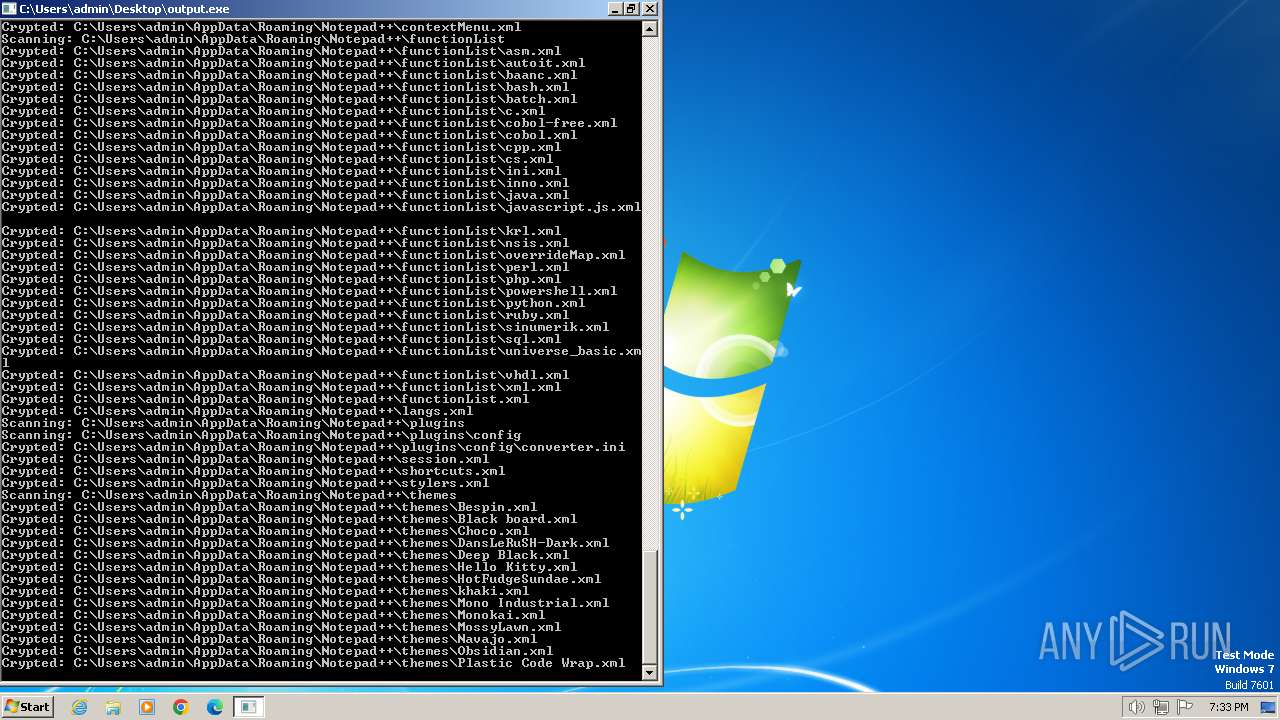Maximize the output.exe console window

click(631, 8)
